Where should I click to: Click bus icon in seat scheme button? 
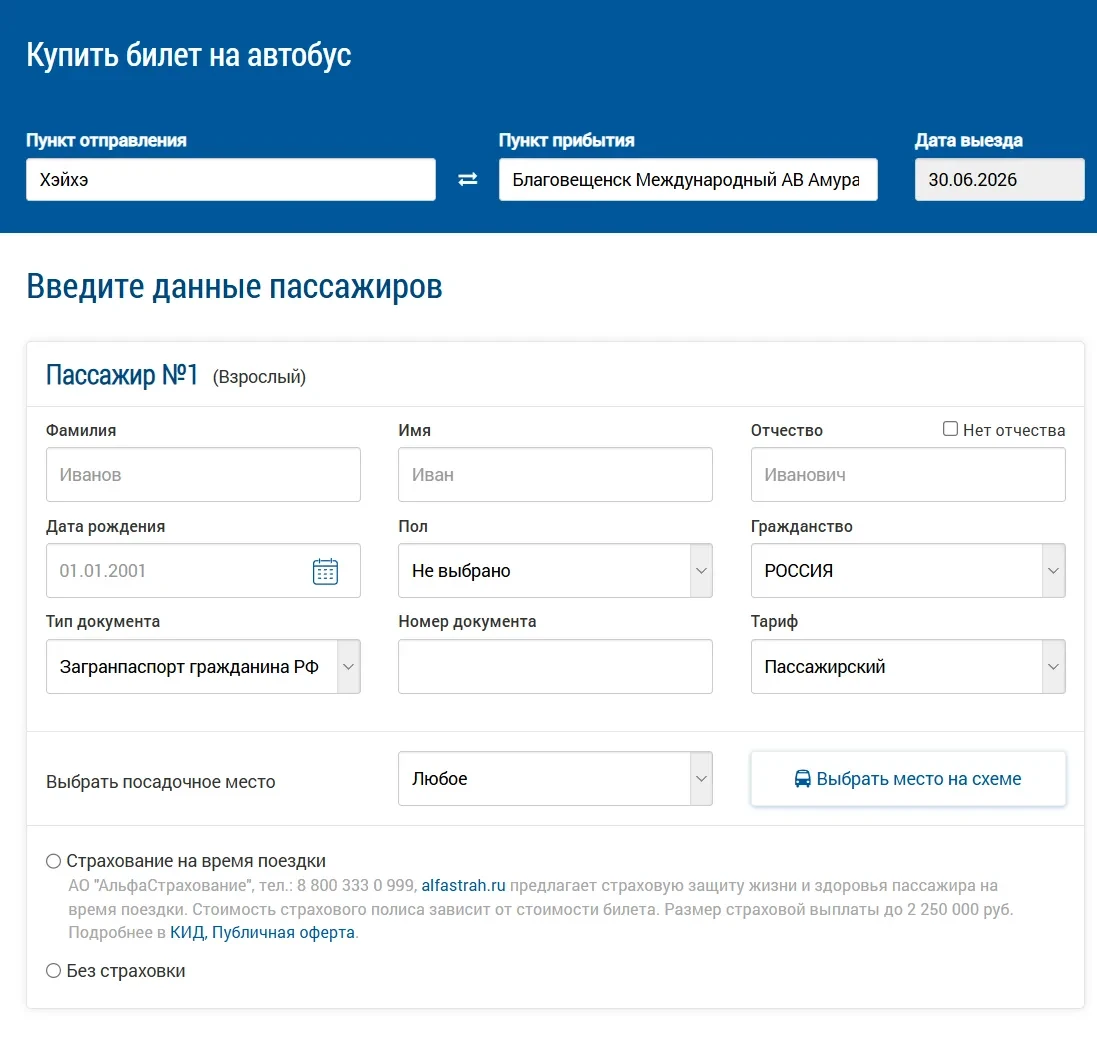(x=802, y=779)
